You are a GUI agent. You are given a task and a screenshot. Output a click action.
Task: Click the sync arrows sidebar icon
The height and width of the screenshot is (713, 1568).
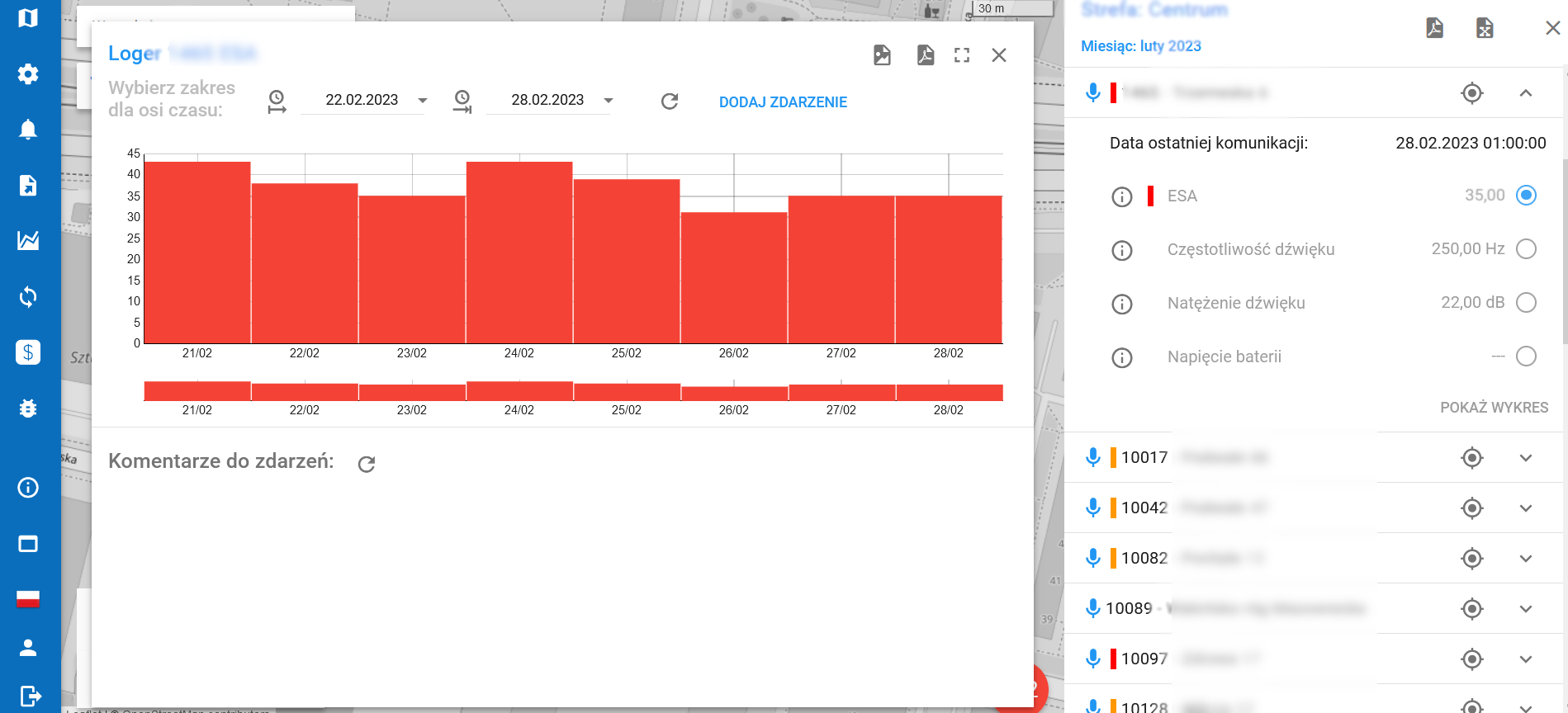pos(28,297)
